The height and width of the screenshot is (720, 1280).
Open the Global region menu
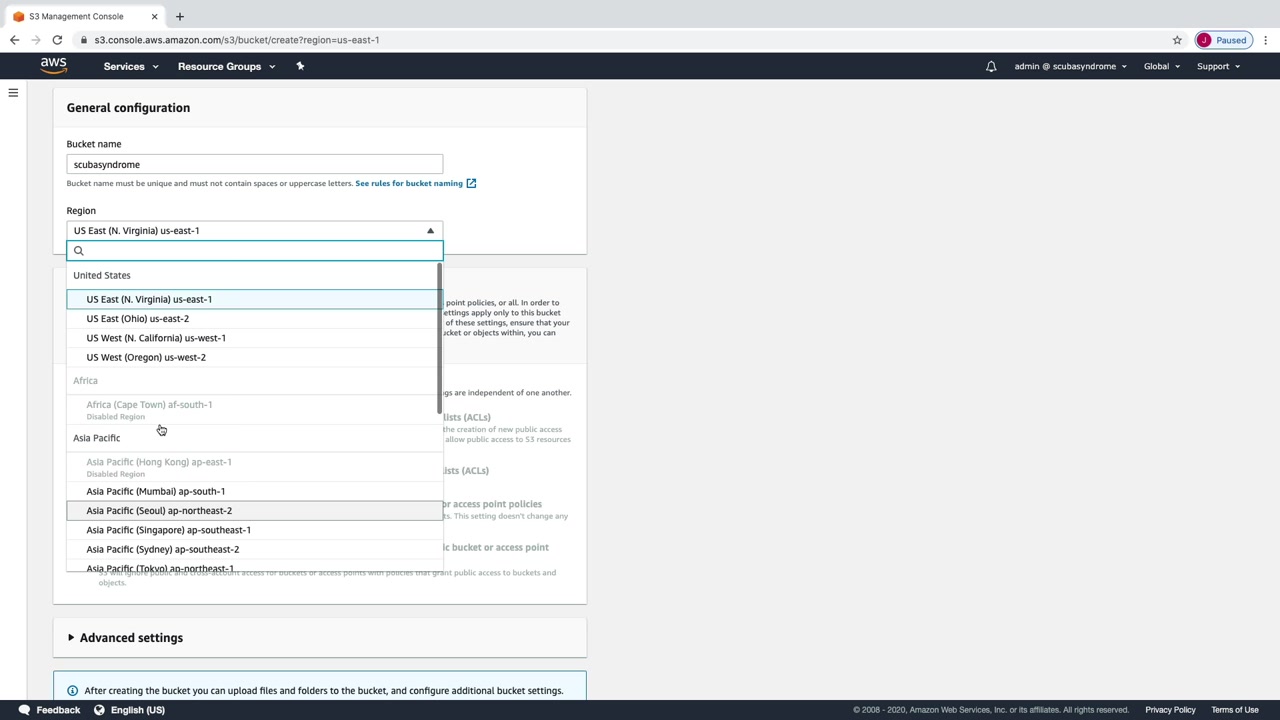coord(1162,66)
